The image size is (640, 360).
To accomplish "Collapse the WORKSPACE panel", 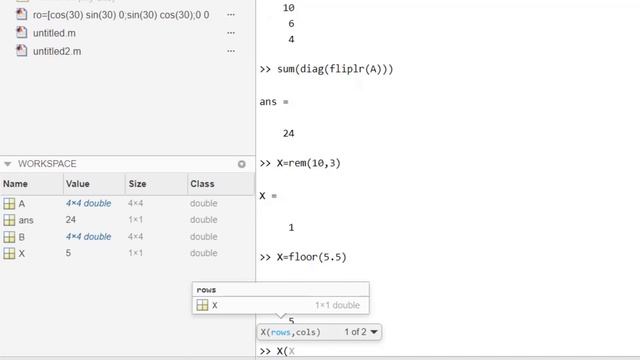I will pos(7,164).
